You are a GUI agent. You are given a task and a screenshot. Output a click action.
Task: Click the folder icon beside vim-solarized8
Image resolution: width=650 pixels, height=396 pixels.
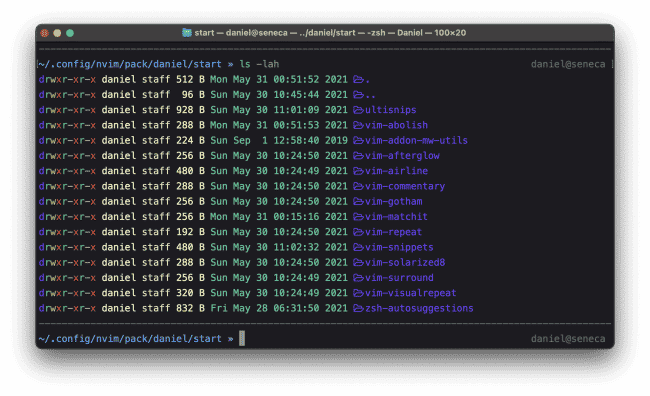358,262
